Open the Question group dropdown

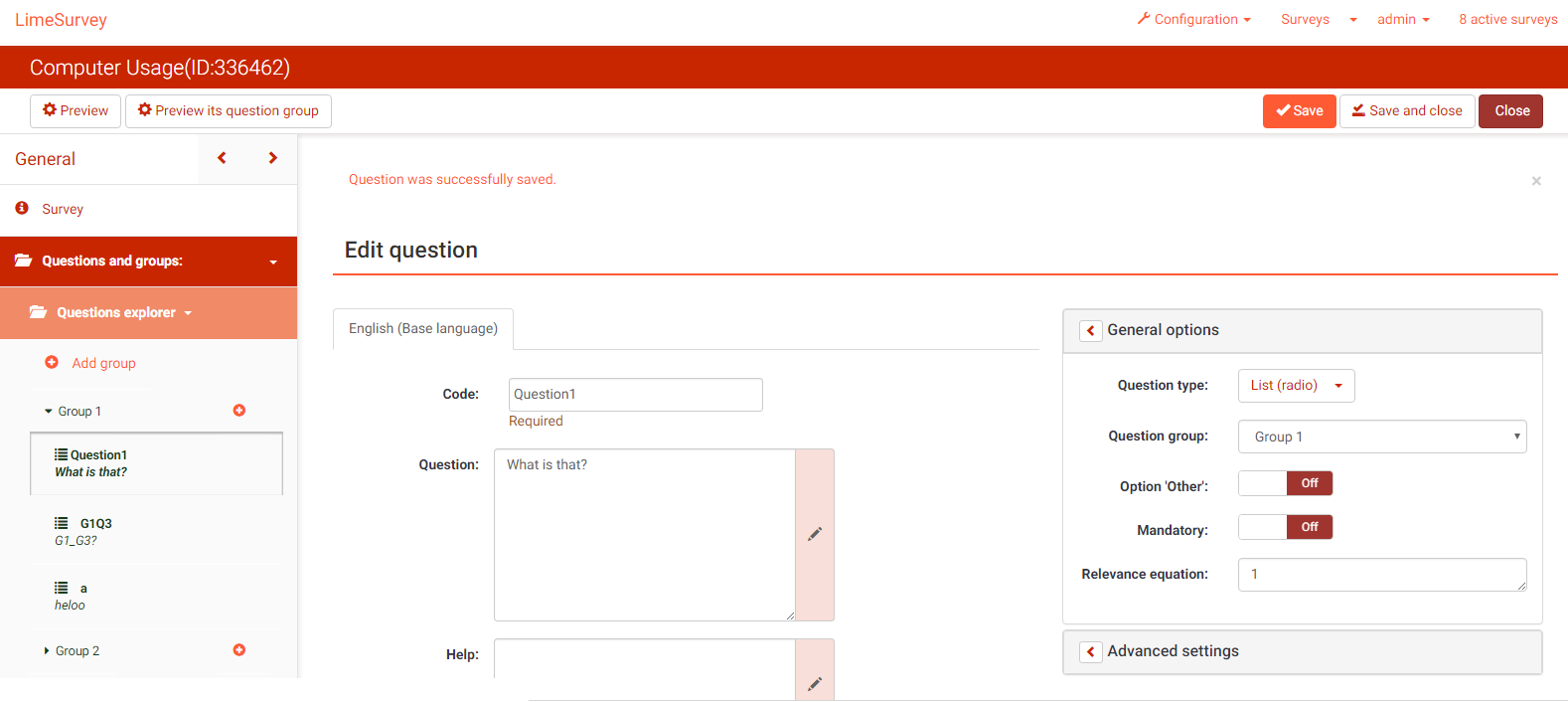point(1381,437)
